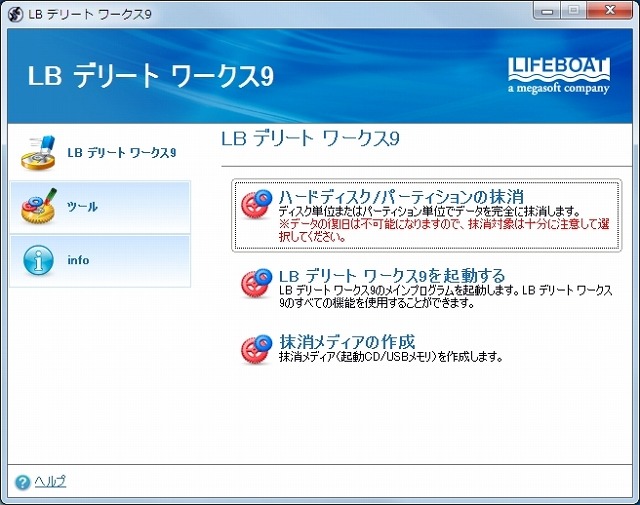640x505 pixels.
Task: Switch to the ツール sidebar tab
Action: point(100,207)
